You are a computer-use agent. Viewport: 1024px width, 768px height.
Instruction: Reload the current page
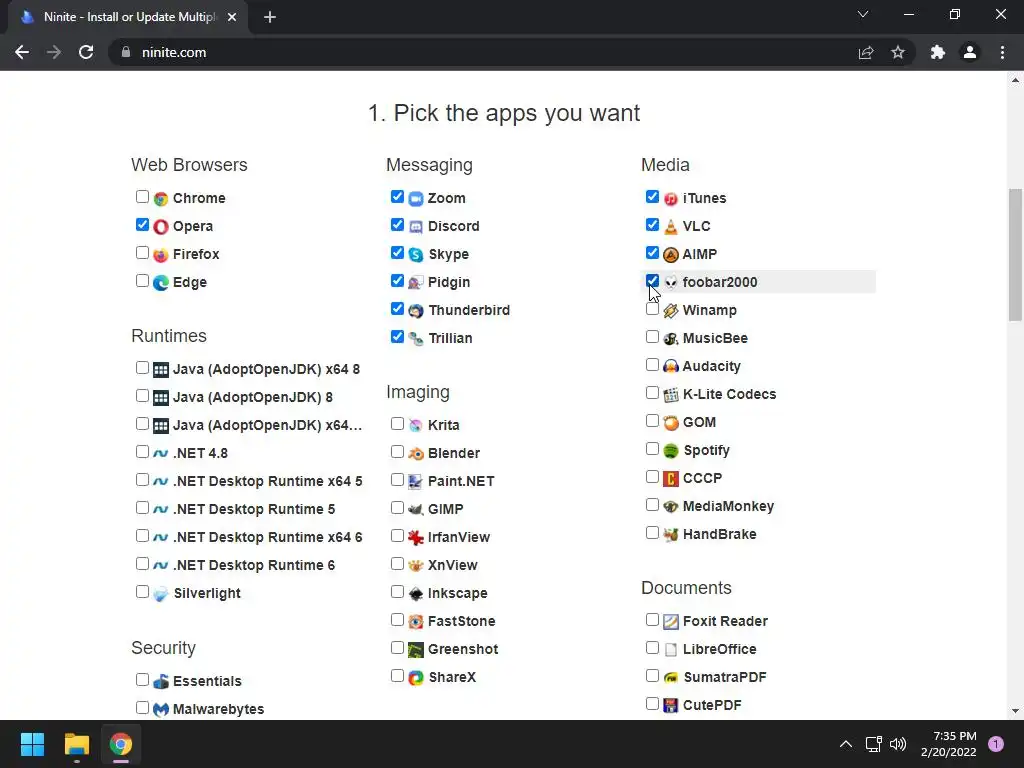[x=86, y=52]
